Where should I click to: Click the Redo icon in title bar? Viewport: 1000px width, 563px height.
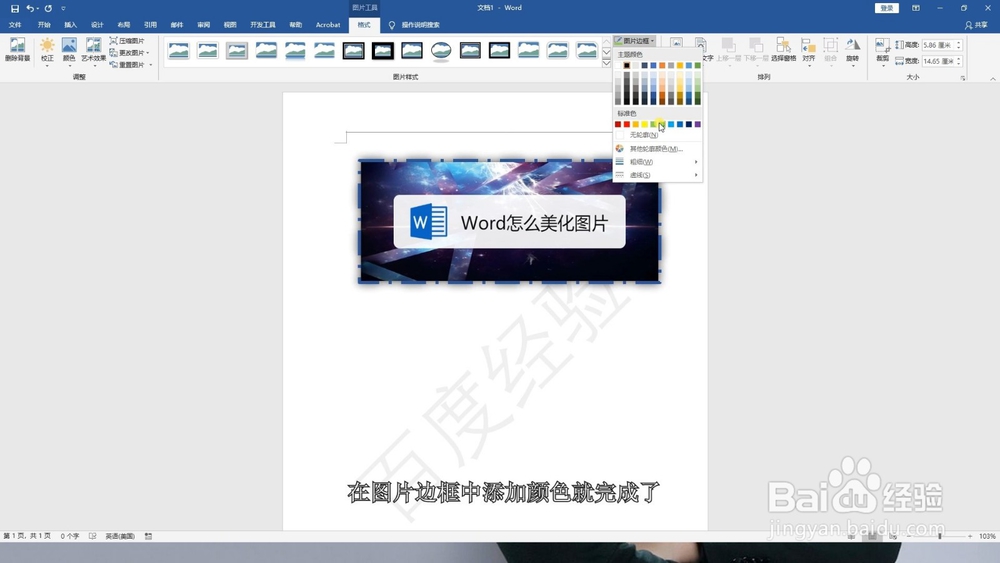pos(48,8)
